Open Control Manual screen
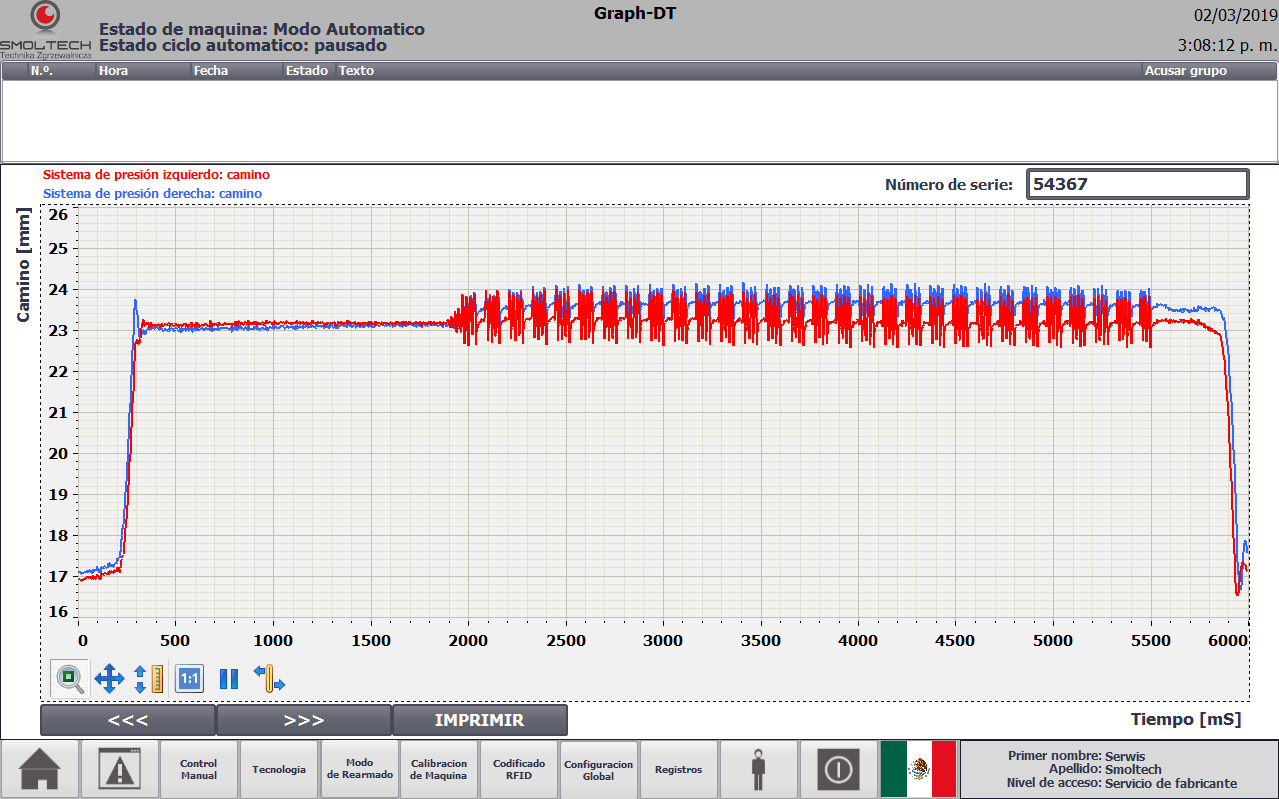1279x799 pixels. [x=199, y=769]
